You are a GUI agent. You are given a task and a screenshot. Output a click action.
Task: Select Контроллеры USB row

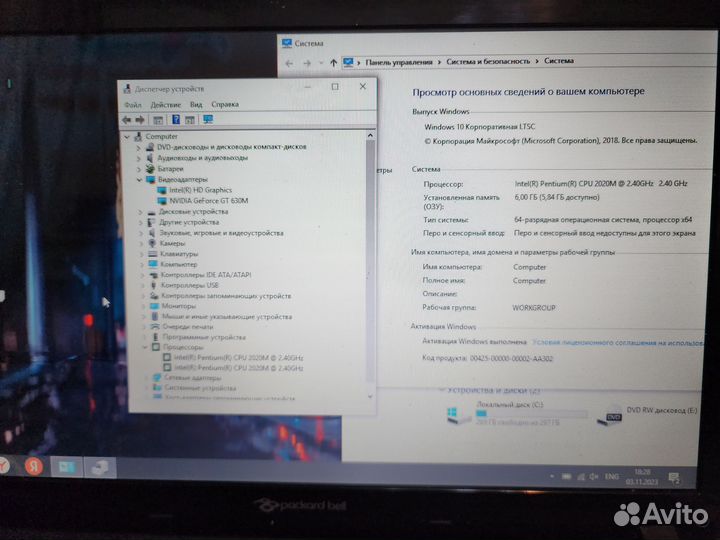[190, 286]
